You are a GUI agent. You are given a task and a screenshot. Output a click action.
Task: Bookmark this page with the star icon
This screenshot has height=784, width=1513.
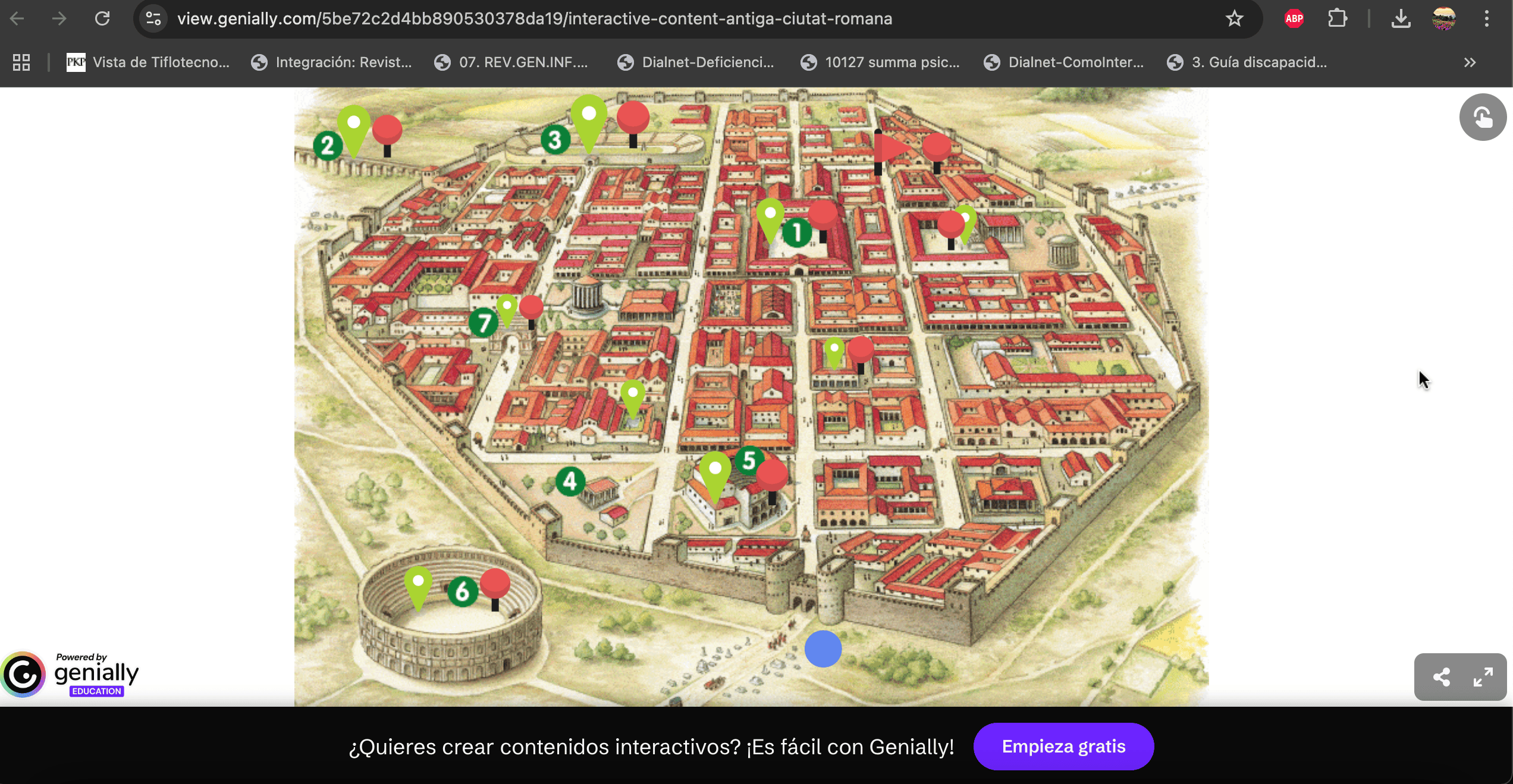[x=1235, y=19]
